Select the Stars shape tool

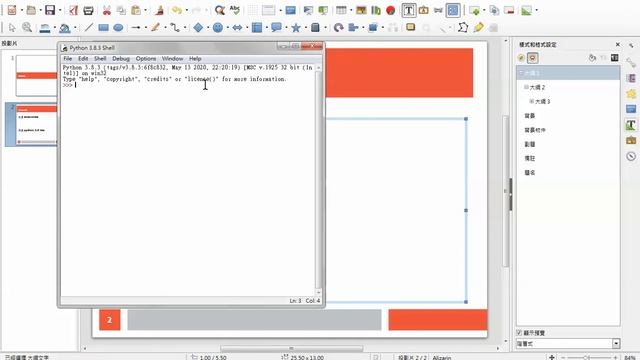pos(296,27)
